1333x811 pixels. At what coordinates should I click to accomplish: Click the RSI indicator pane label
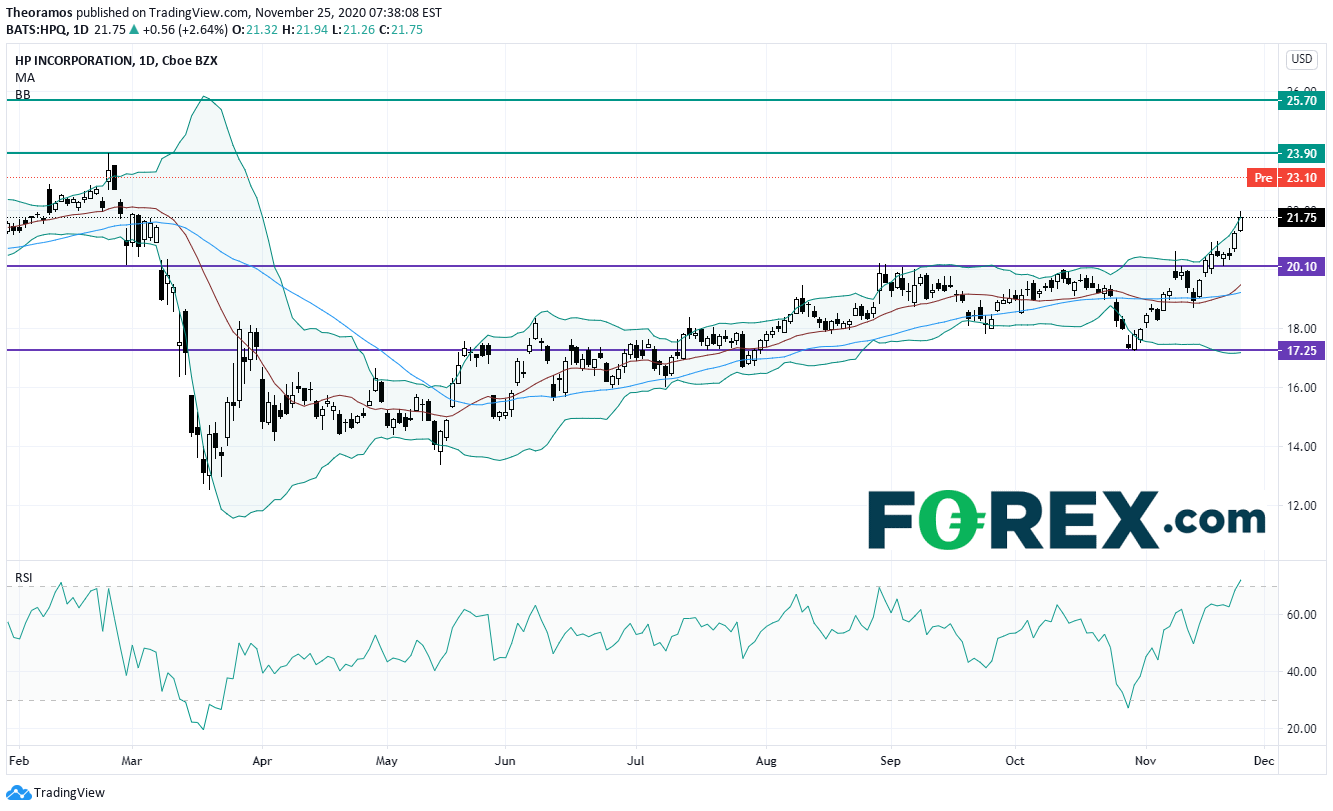point(24,576)
